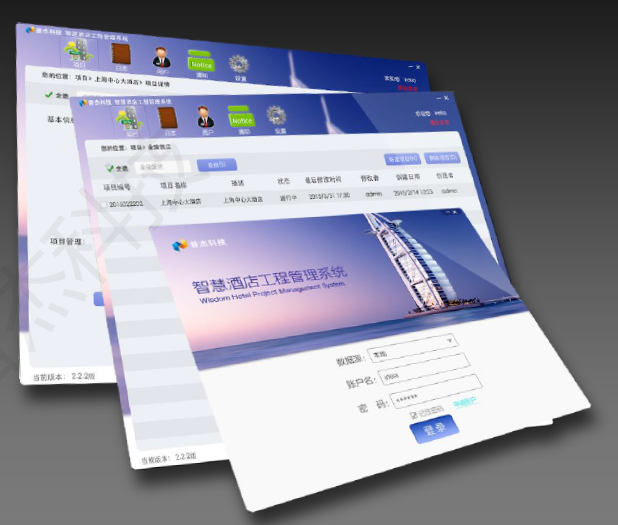Close the login window
The height and width of the screenshot is (525, 618).
coord(454,212)
